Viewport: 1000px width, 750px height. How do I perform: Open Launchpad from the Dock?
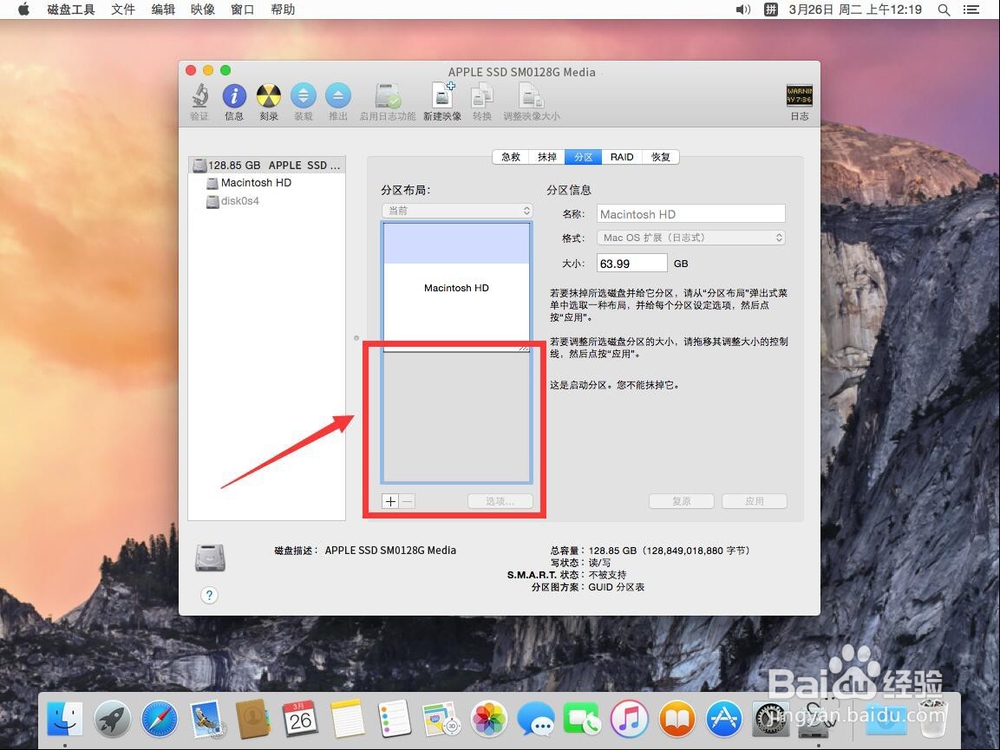pos(112,719)
